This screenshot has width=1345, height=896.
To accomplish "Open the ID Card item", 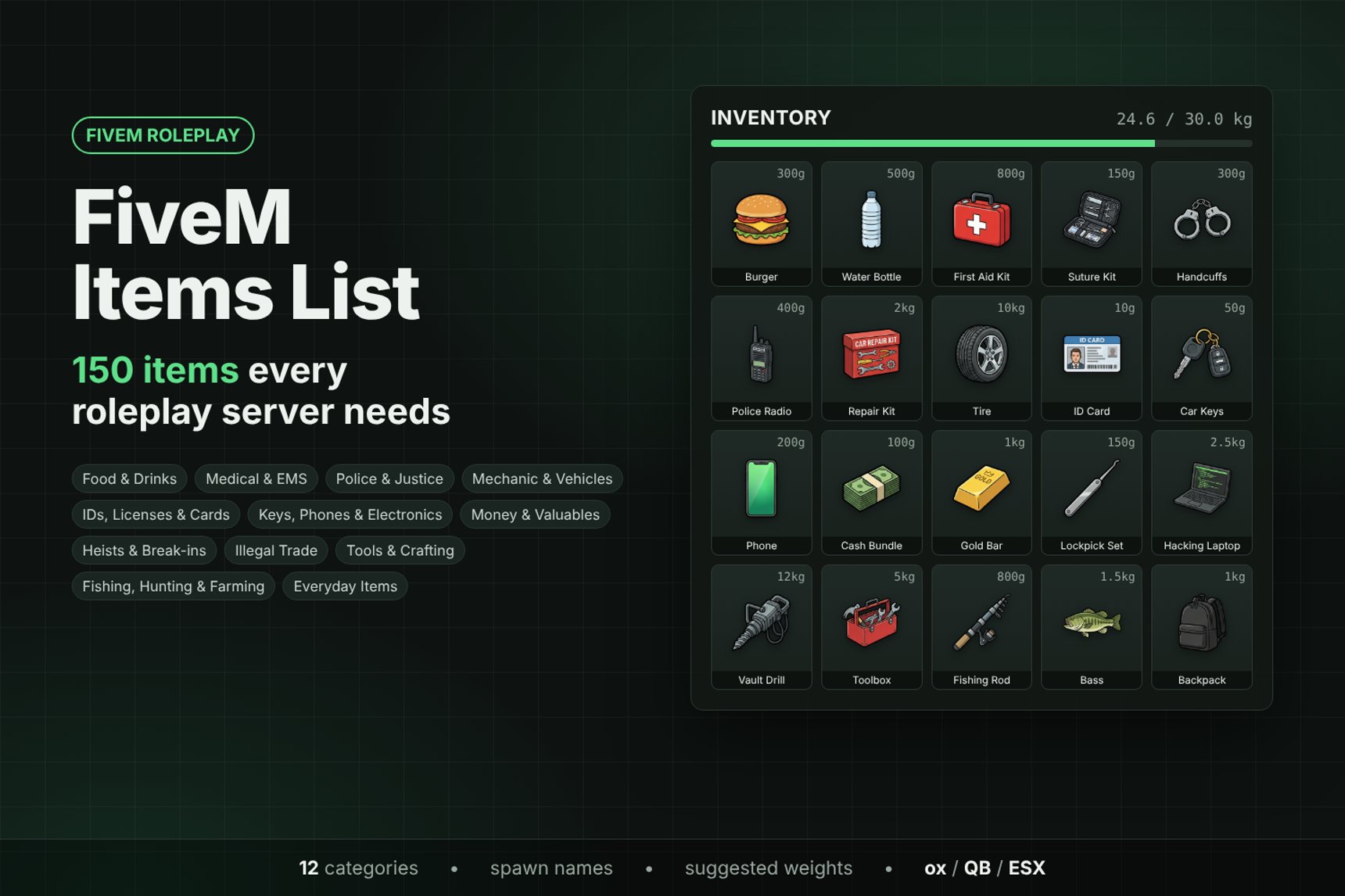I will click(x=1092, y=358).
